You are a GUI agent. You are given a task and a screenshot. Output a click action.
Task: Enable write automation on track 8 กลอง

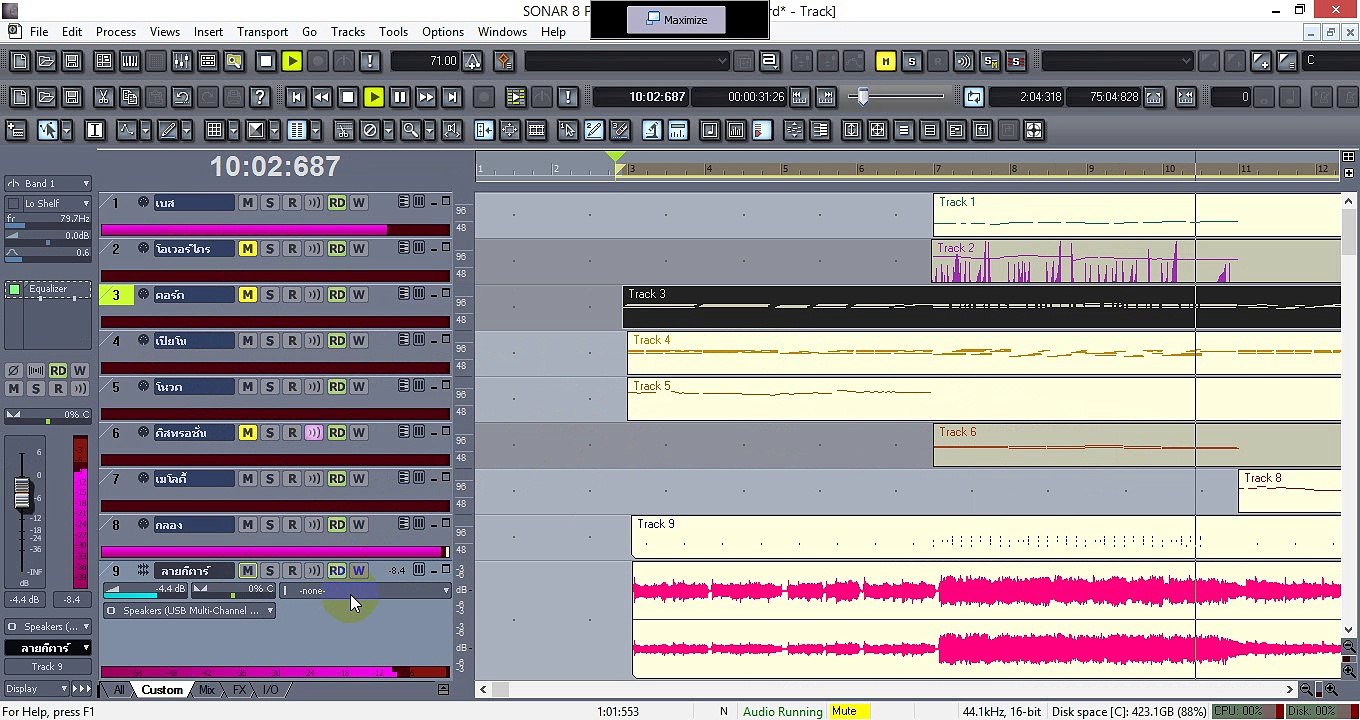point(359,525)
